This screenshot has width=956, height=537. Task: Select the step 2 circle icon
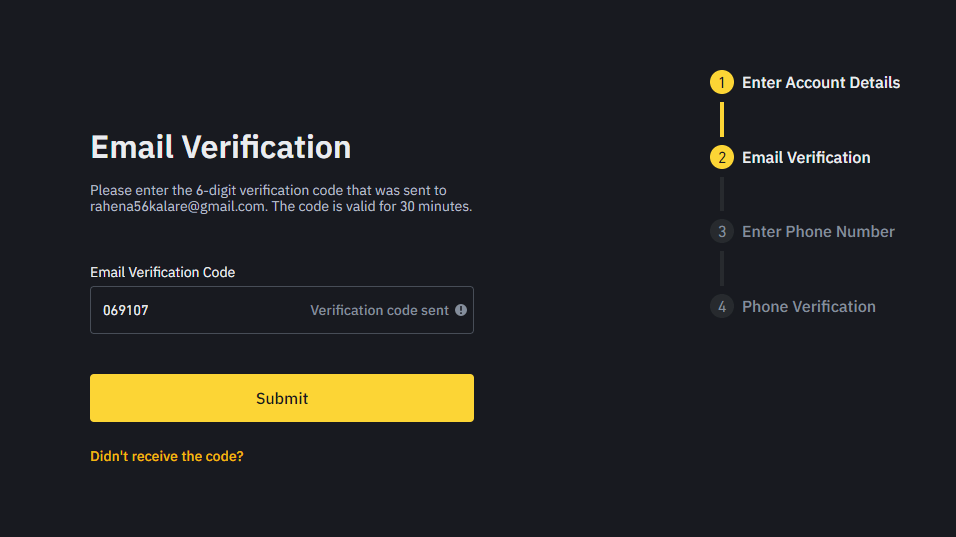click(x=722, y=157)
